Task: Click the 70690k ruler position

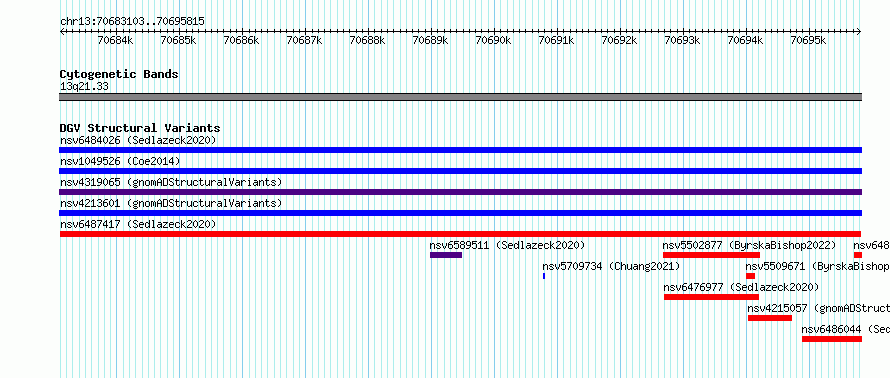Action: pyautogui.click(x=494, y=40)
